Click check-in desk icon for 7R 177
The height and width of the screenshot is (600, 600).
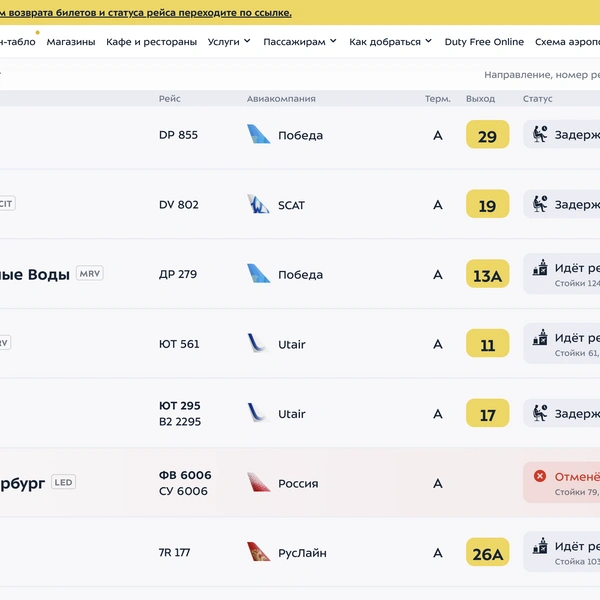[x=540, y=546]
